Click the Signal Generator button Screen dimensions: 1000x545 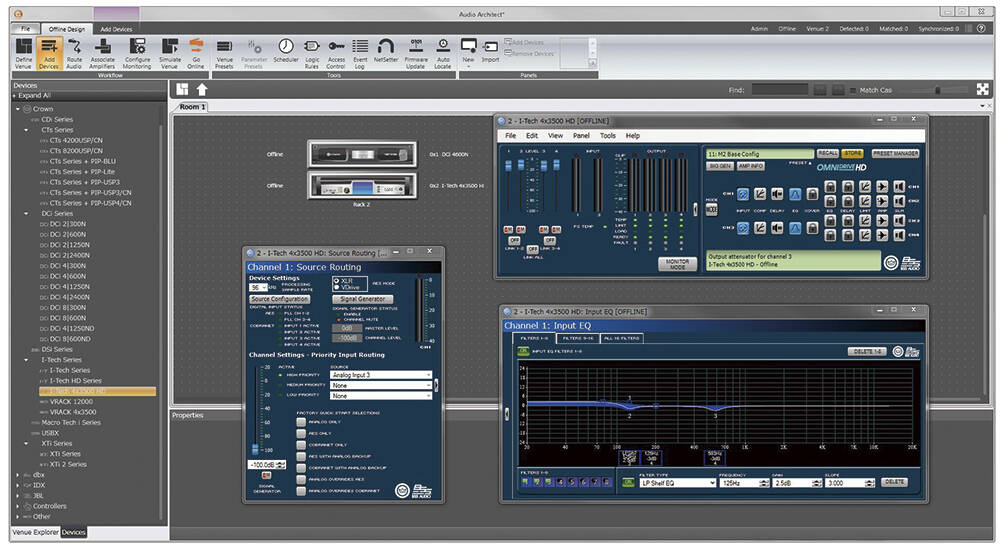pos(362,299)
